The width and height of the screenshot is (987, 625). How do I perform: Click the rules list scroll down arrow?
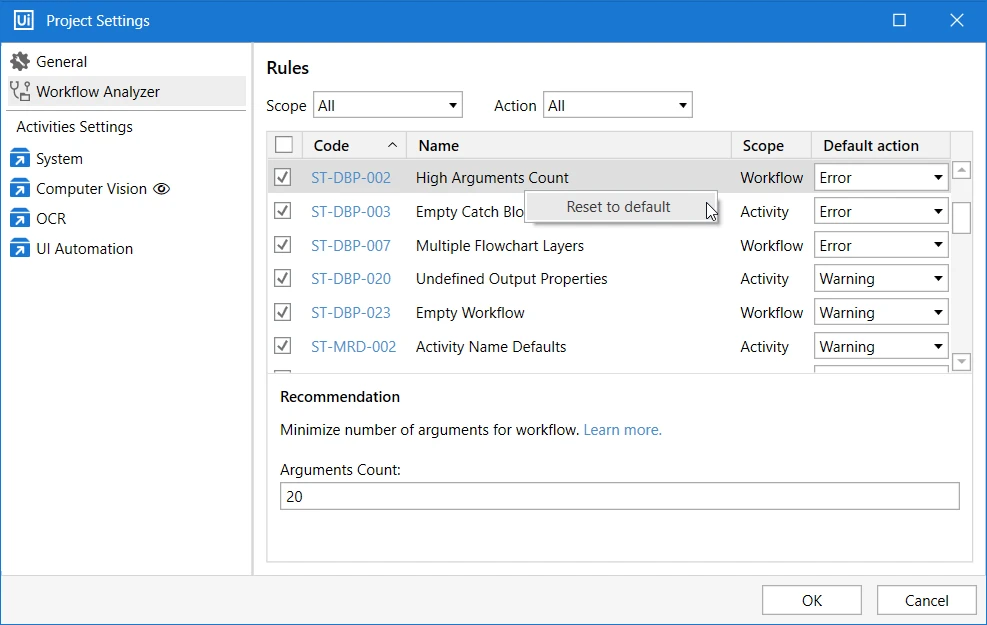pyautogui.click(x=961, y=362)
